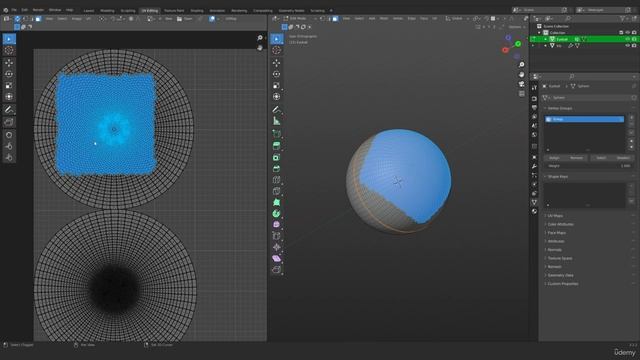Pick the Knife tool
Image resolution: width=640 pixels, height=360 pixels.
pos(277,191)
